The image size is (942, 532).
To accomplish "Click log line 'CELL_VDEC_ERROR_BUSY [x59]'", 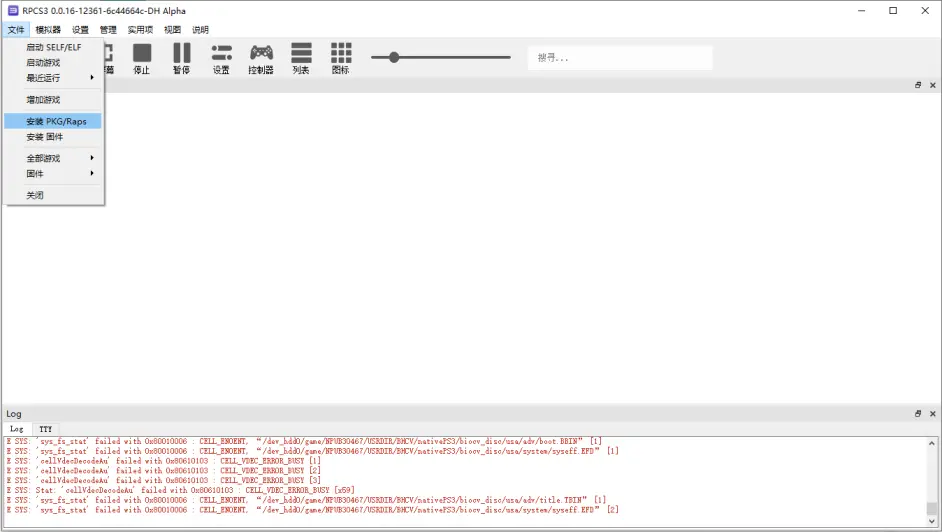I will click(180, 490).
